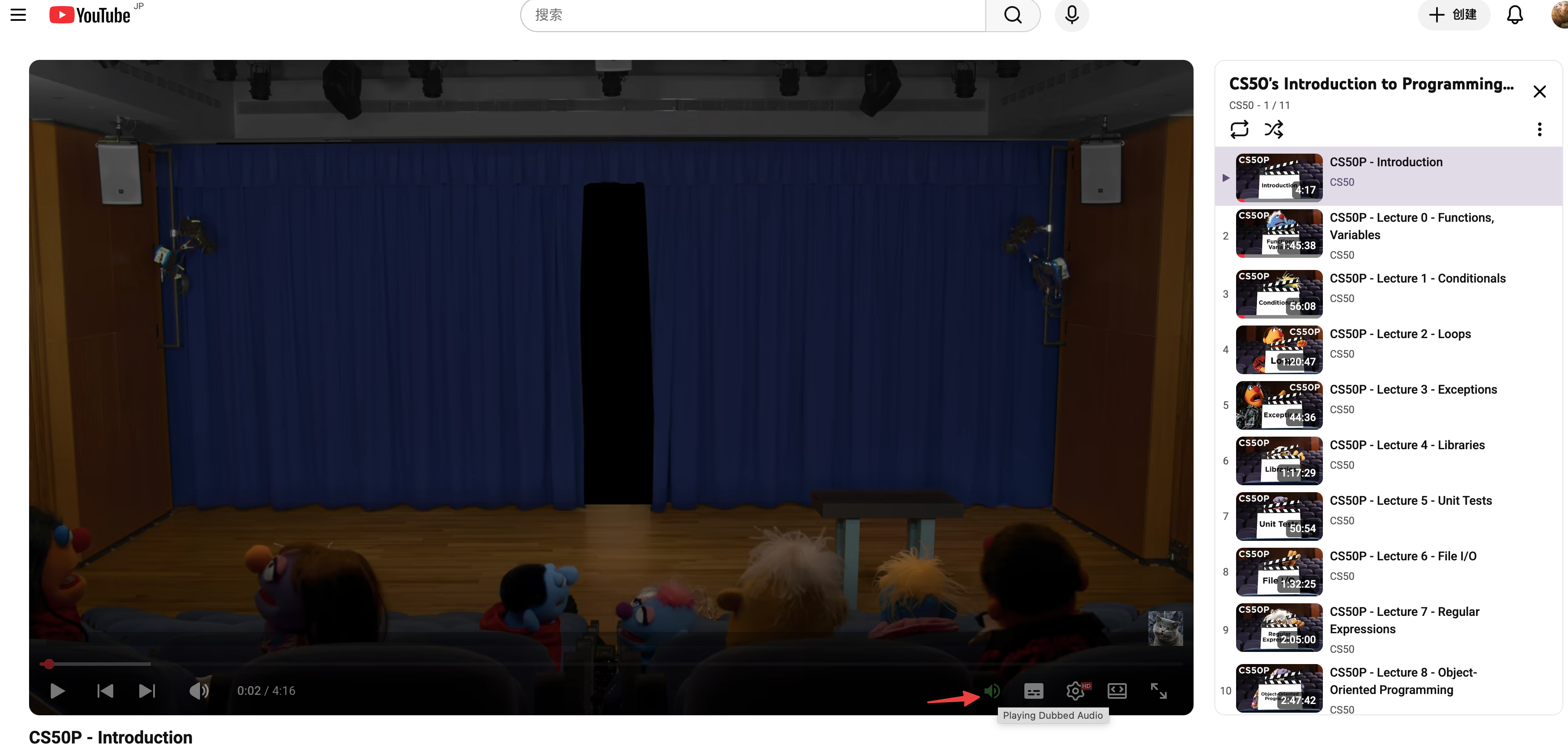This screenshot has width=1568, height=750.
Task: Open player settings gear
Action: click(1075, 691)
